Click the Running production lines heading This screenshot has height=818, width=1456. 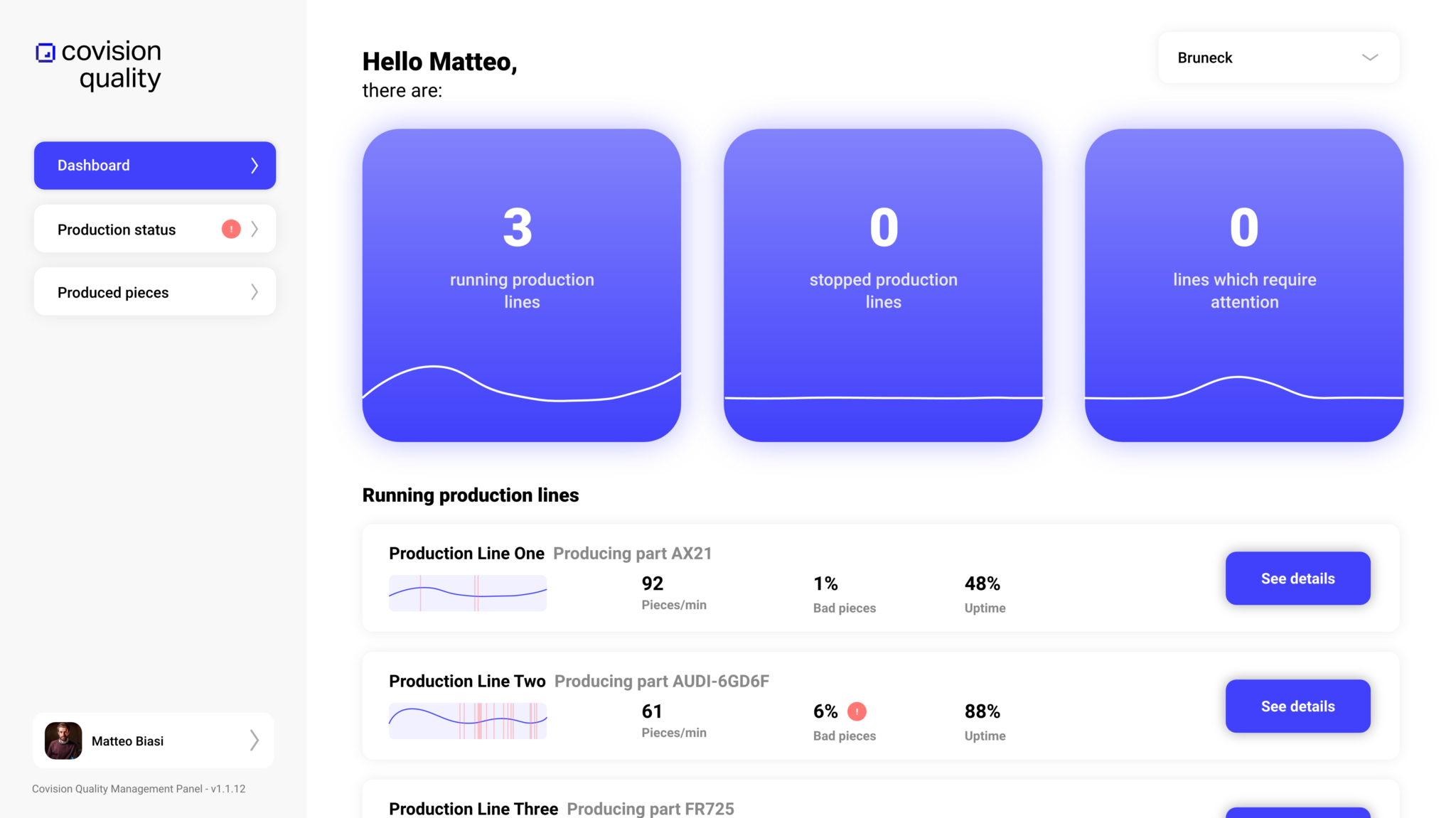click(x=471, y=495)
